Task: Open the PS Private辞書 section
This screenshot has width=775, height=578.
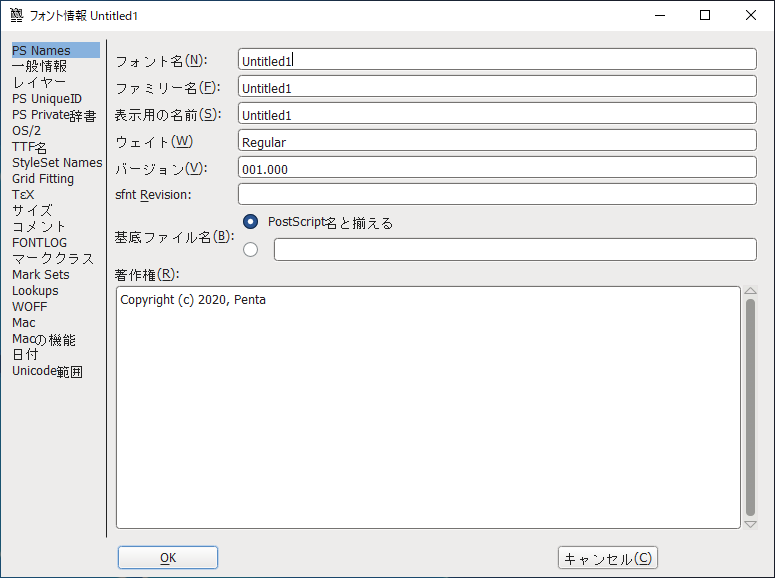Action: pos(54,115)
